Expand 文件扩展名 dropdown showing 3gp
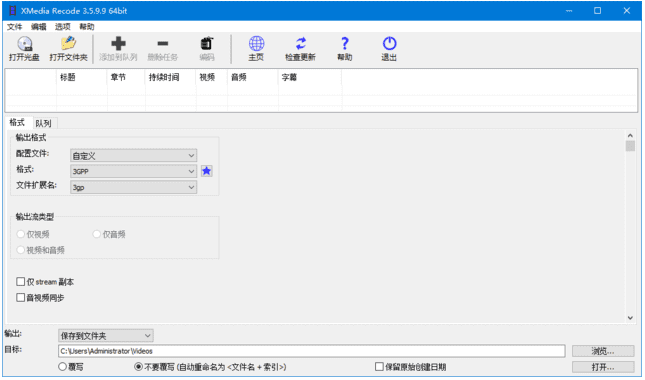This screenshot has width=645, height=380. coord(133,187)
